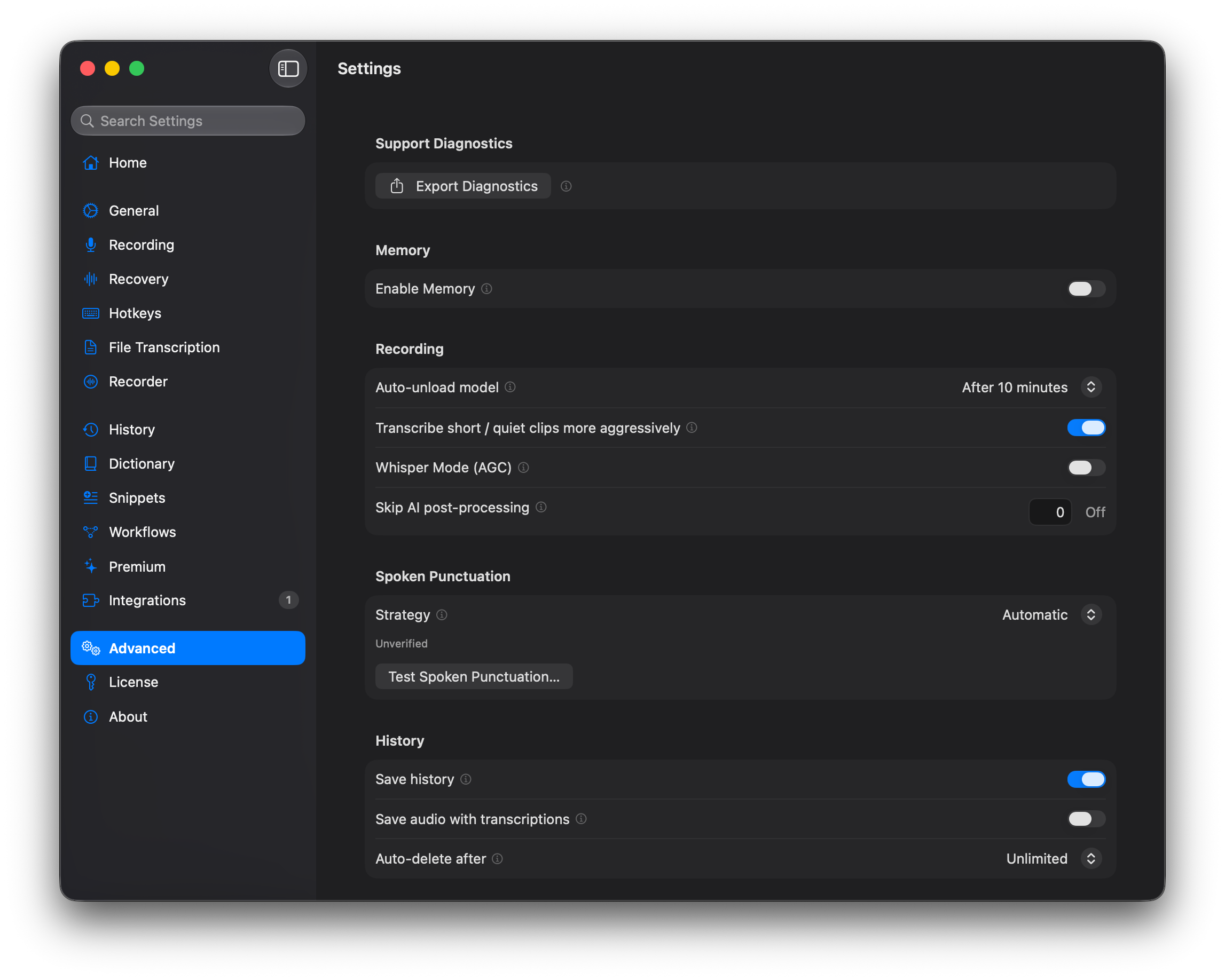Screen dimensions: 1225x980
Task: Click the Recovery waveform icon
Action: click(x=91, y=279)
